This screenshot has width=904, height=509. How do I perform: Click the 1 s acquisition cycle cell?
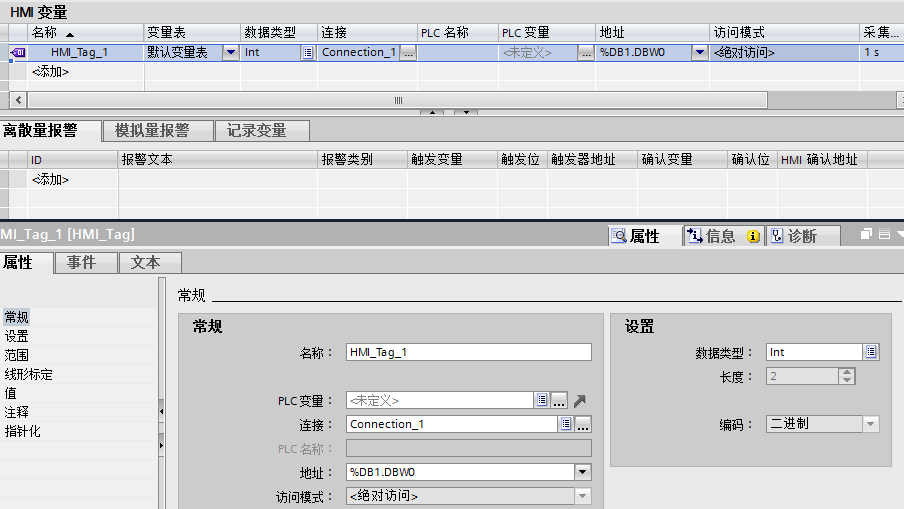pyautogui.click(x=882, y=52)
